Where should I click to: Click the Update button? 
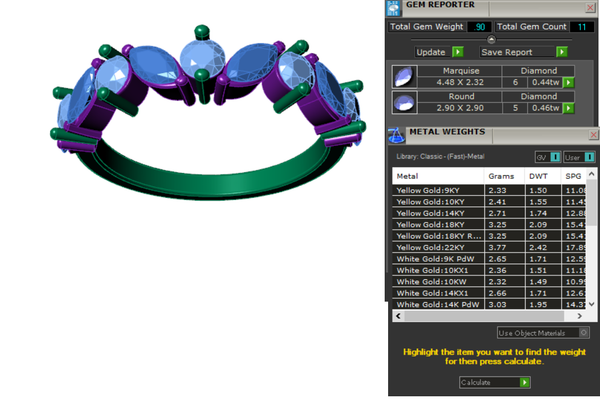point(434,52)
